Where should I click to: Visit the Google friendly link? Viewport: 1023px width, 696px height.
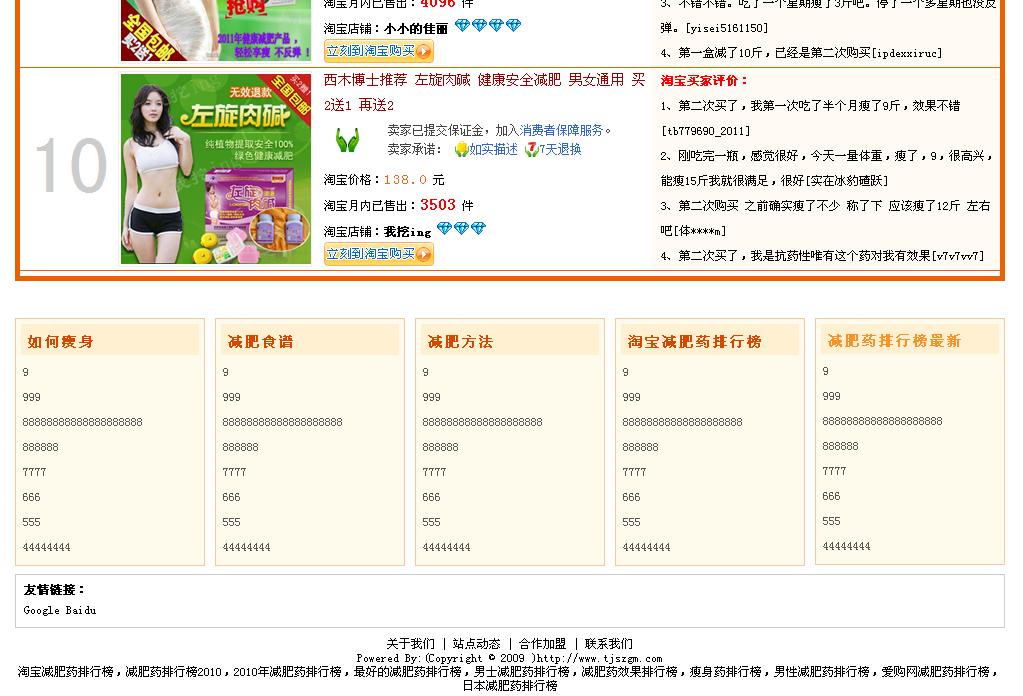tap(41, 611)
